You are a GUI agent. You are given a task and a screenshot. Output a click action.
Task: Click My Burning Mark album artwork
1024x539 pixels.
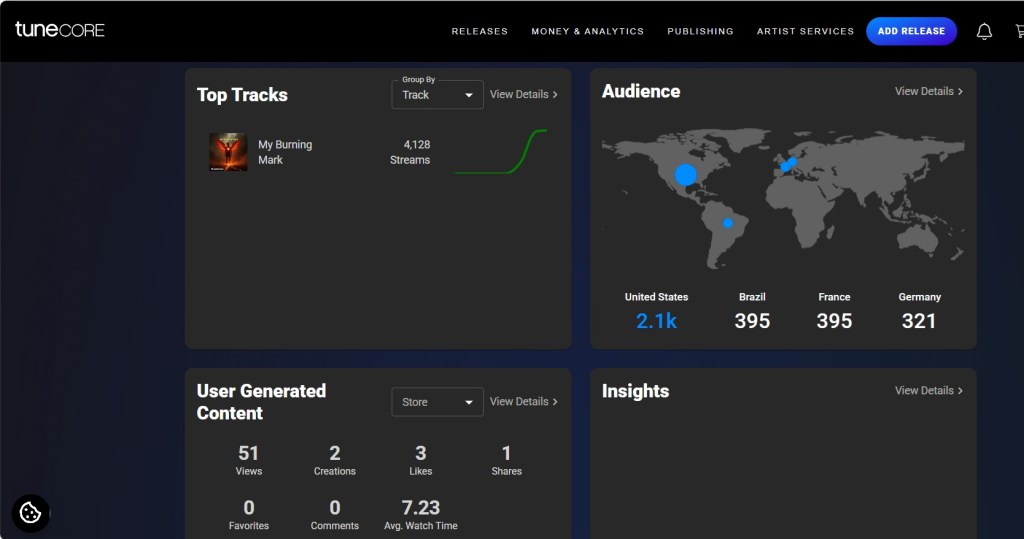(x=228, y=152)
